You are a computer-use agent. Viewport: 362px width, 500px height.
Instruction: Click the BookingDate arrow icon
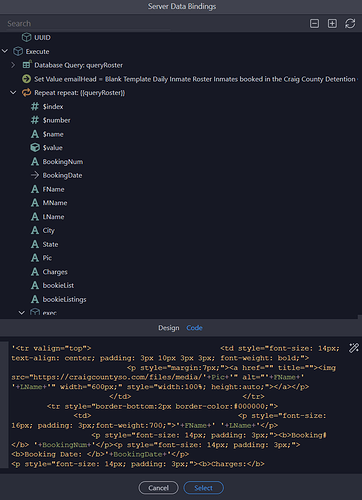pos(35,175)
